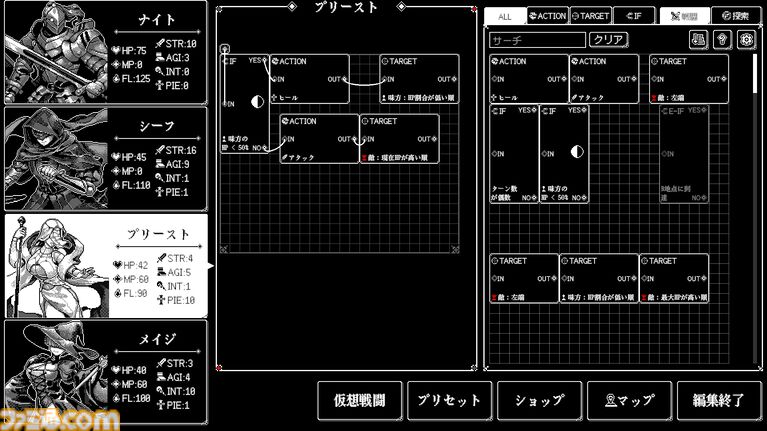Pick palette TARGET 敵:左端 beside アタック node

point(689,79)
